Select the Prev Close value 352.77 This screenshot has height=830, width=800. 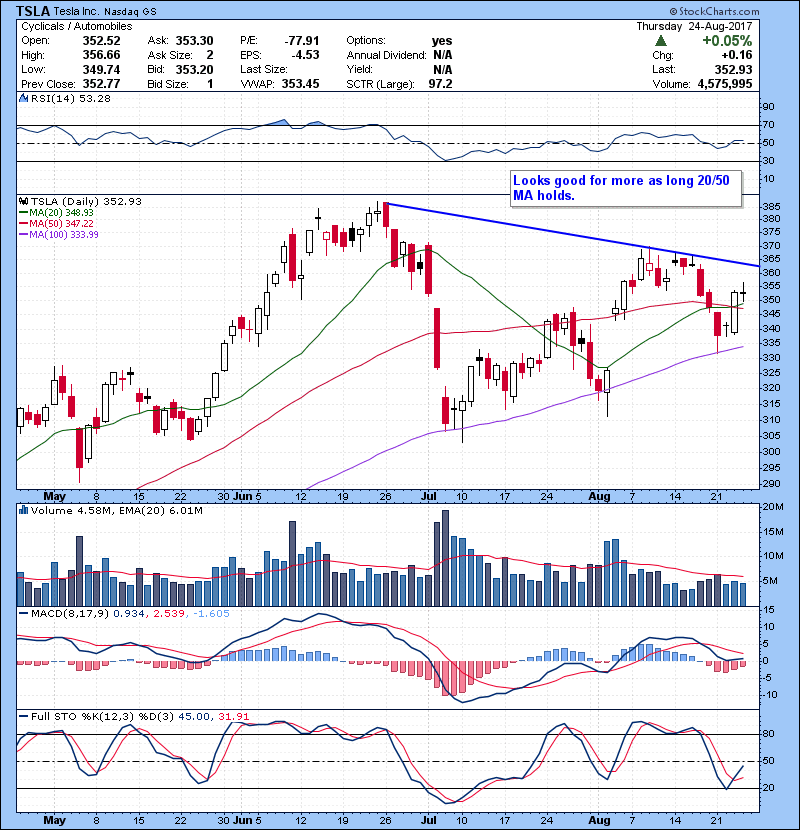tap(102, 84)
